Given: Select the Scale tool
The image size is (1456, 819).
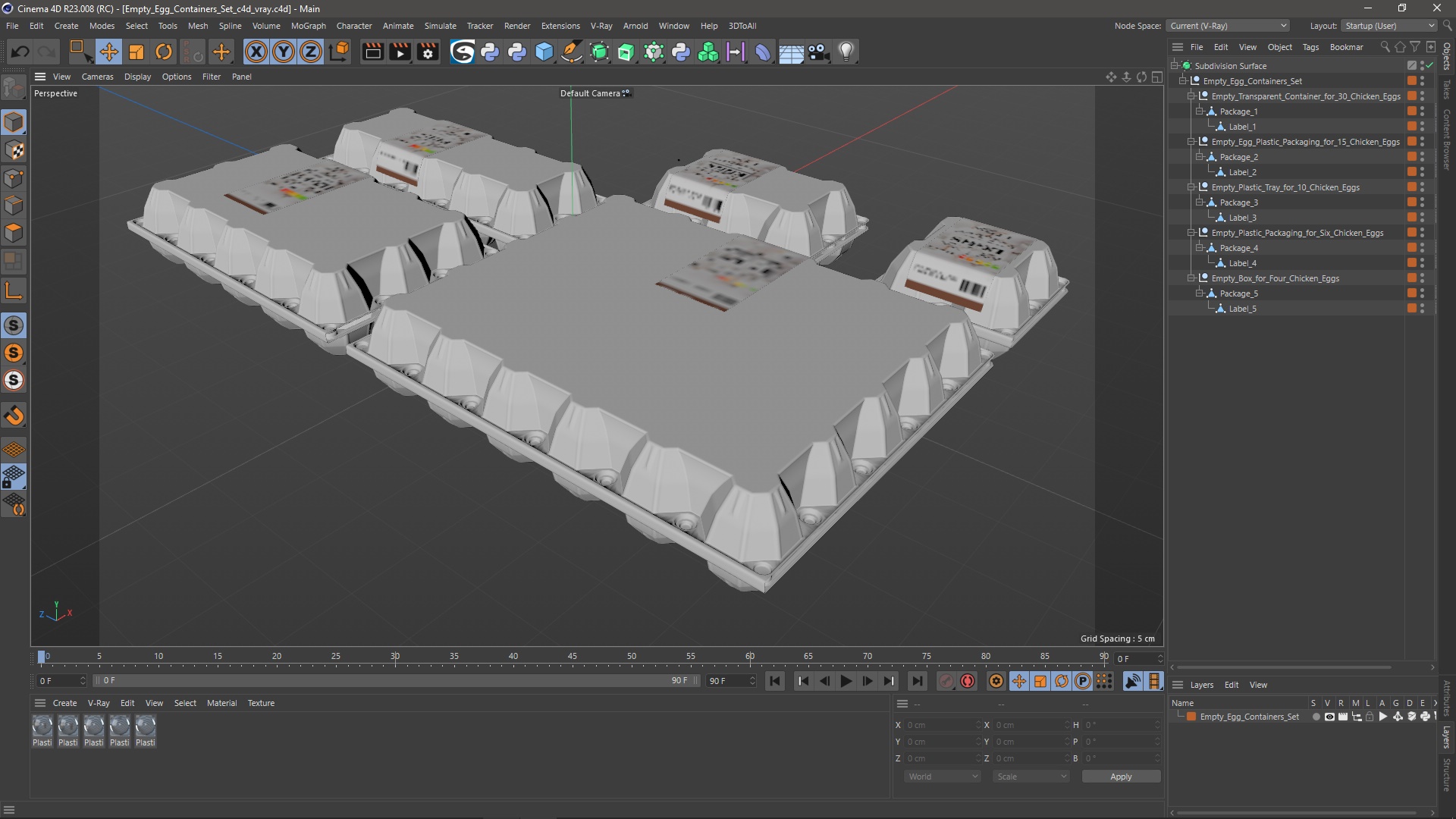Looking at the screenshot, I should click(x=136, y=52).
